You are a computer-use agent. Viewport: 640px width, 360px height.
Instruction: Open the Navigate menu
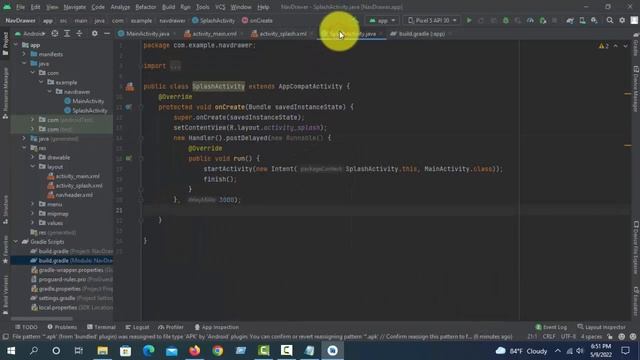click(x=75, y=7)
